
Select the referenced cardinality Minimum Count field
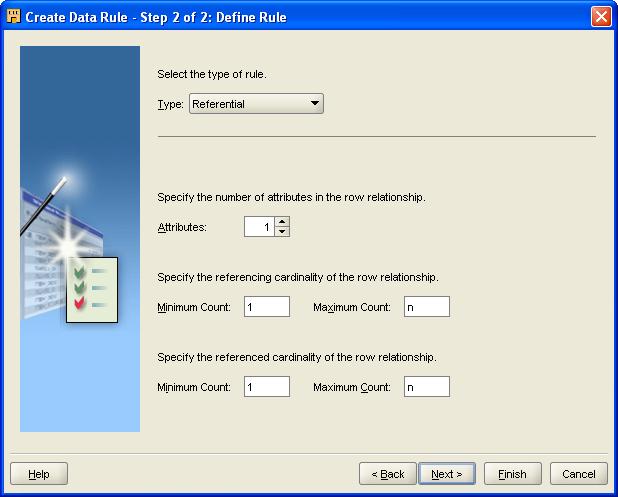point(267,387)
